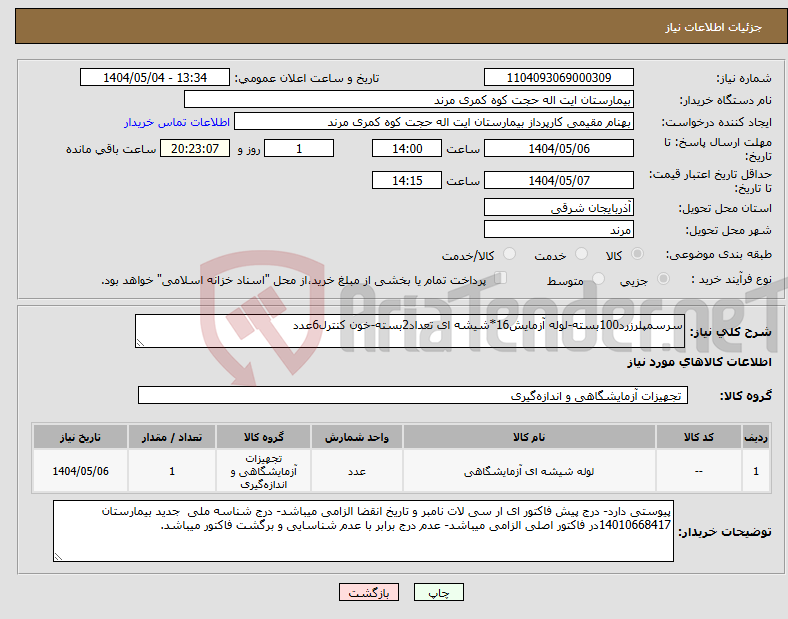Click the اطلاعات کالاهای مورد نیاز heading

point(699,362)
